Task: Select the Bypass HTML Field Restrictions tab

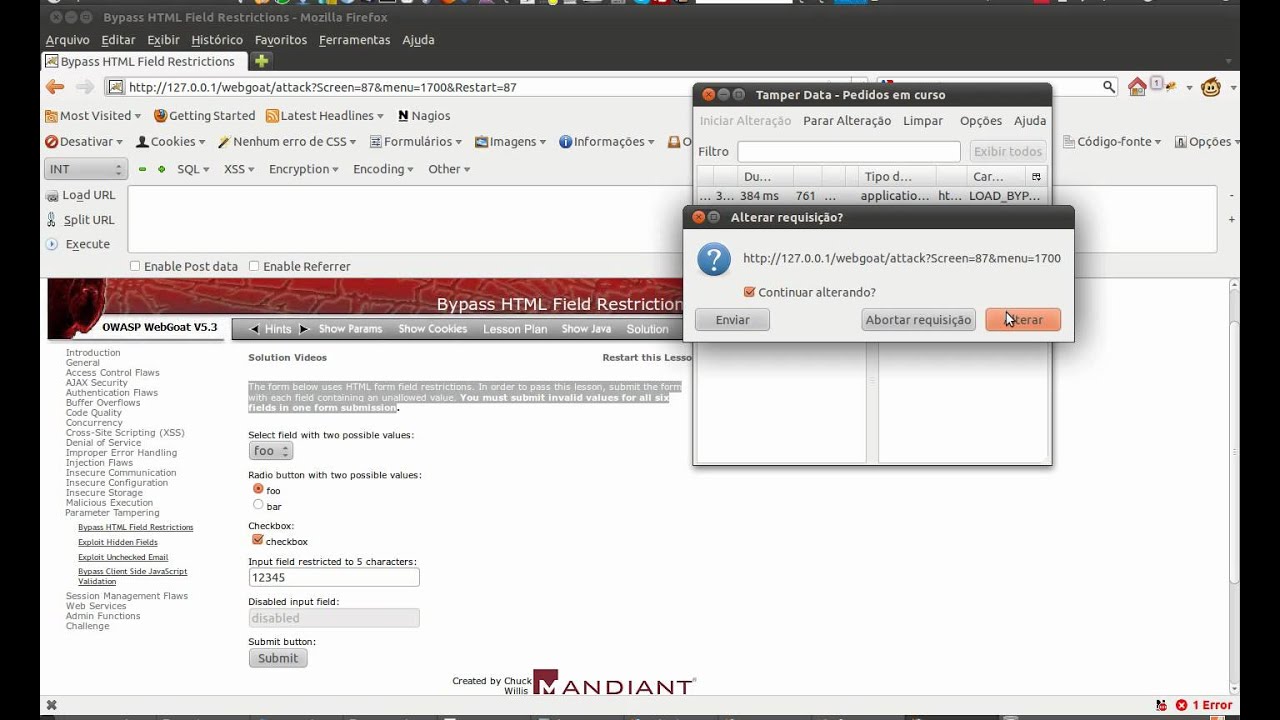Action: [145, 61]
